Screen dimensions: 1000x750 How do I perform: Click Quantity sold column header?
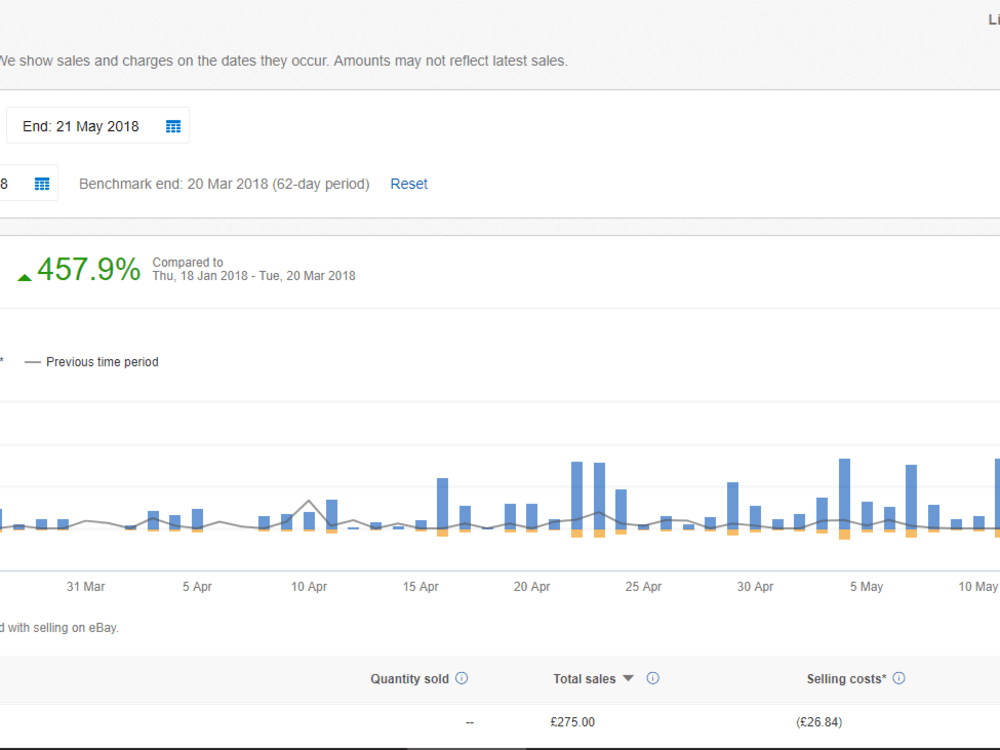click(409, 679)
